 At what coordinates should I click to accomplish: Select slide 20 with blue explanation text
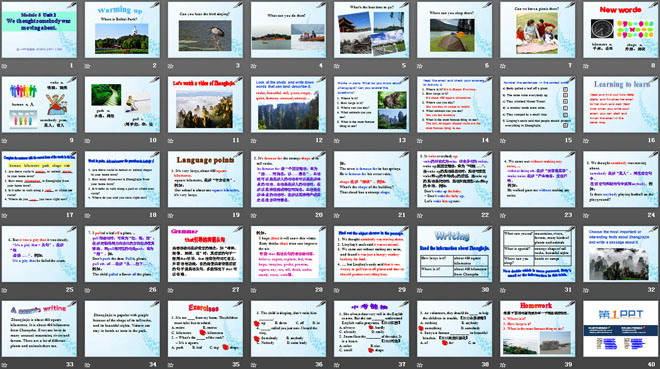click(x=288, y=179)
